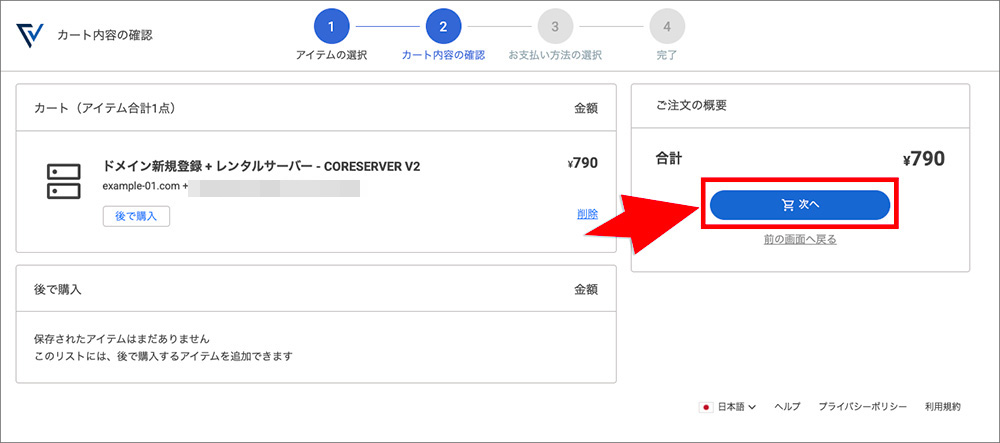Go to step 1 アイテムの選択 circle
The width and height of the screenshot is (1000, 443).
[331, 27]
